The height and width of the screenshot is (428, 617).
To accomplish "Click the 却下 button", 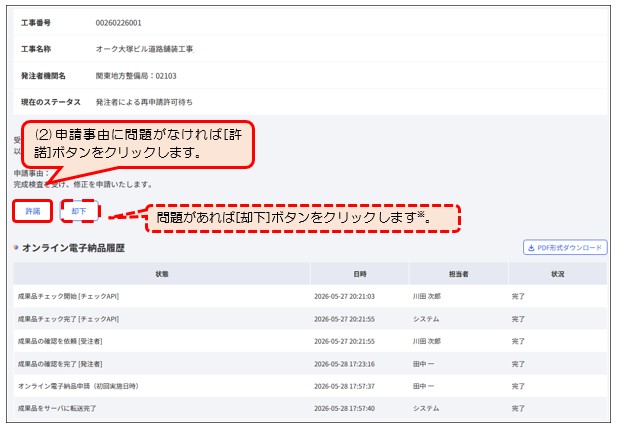I will pyautogui.click(x=79, y=211).
